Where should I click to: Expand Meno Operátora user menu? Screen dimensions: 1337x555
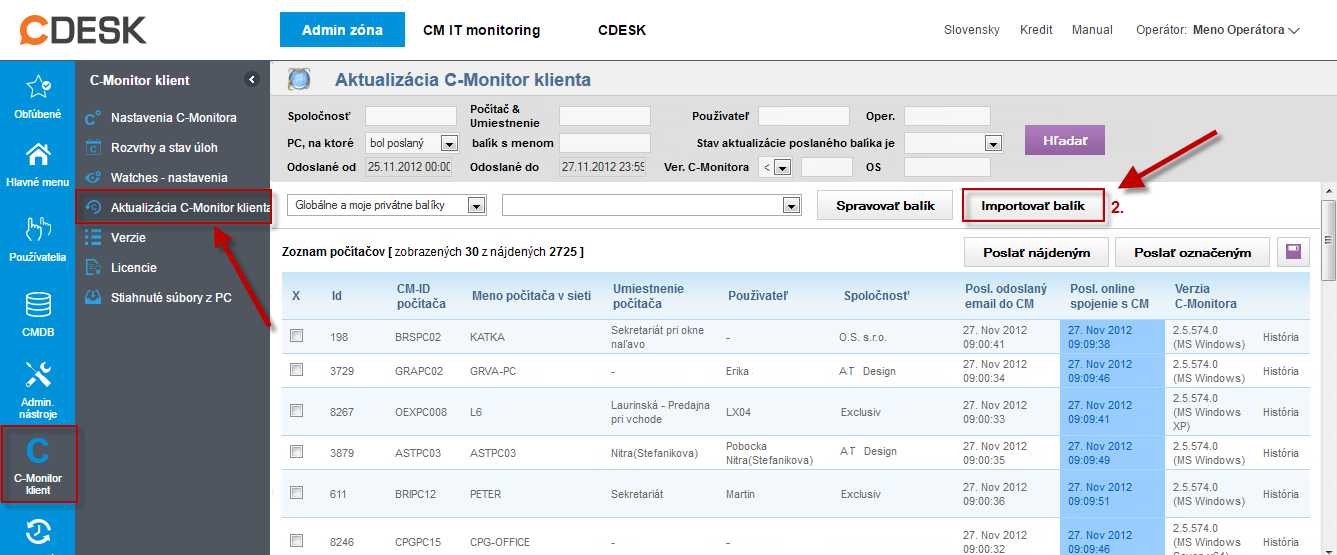(1246, 30)
